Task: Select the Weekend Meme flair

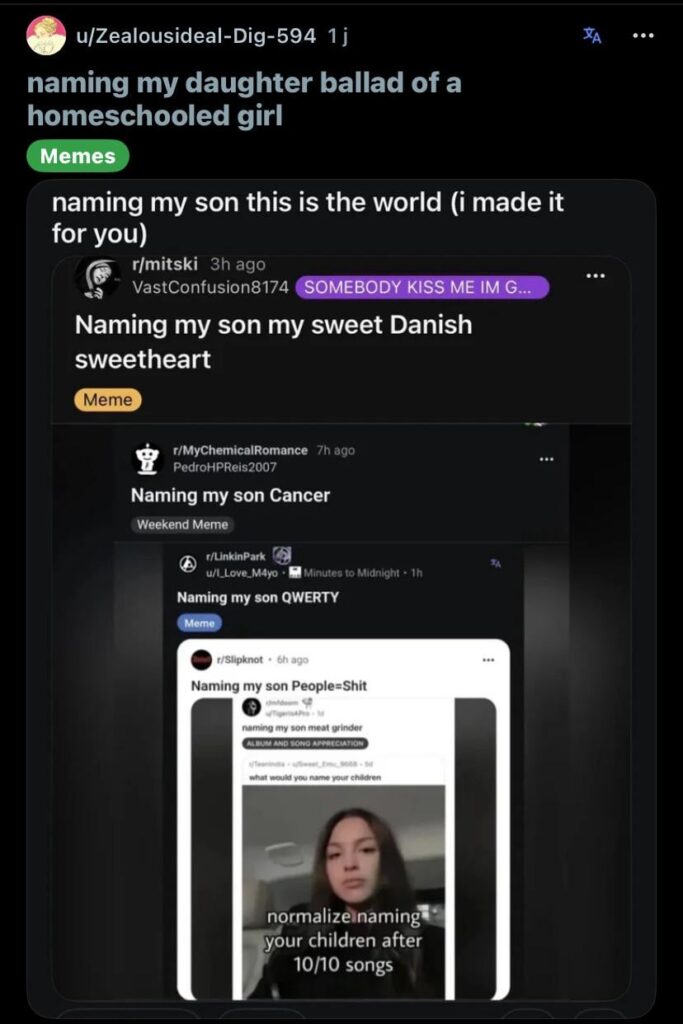Action: pyautogui.click(x=183, y=524)
